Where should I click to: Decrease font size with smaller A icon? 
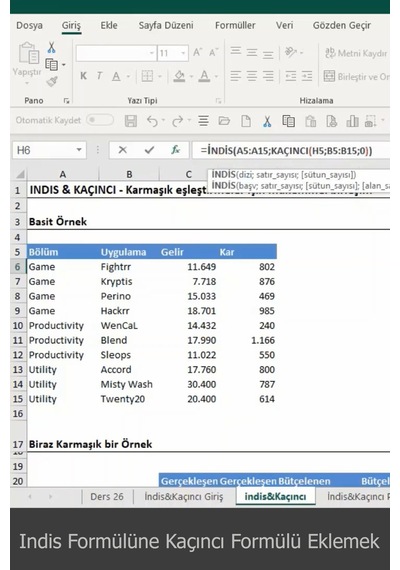coord(213,53)
